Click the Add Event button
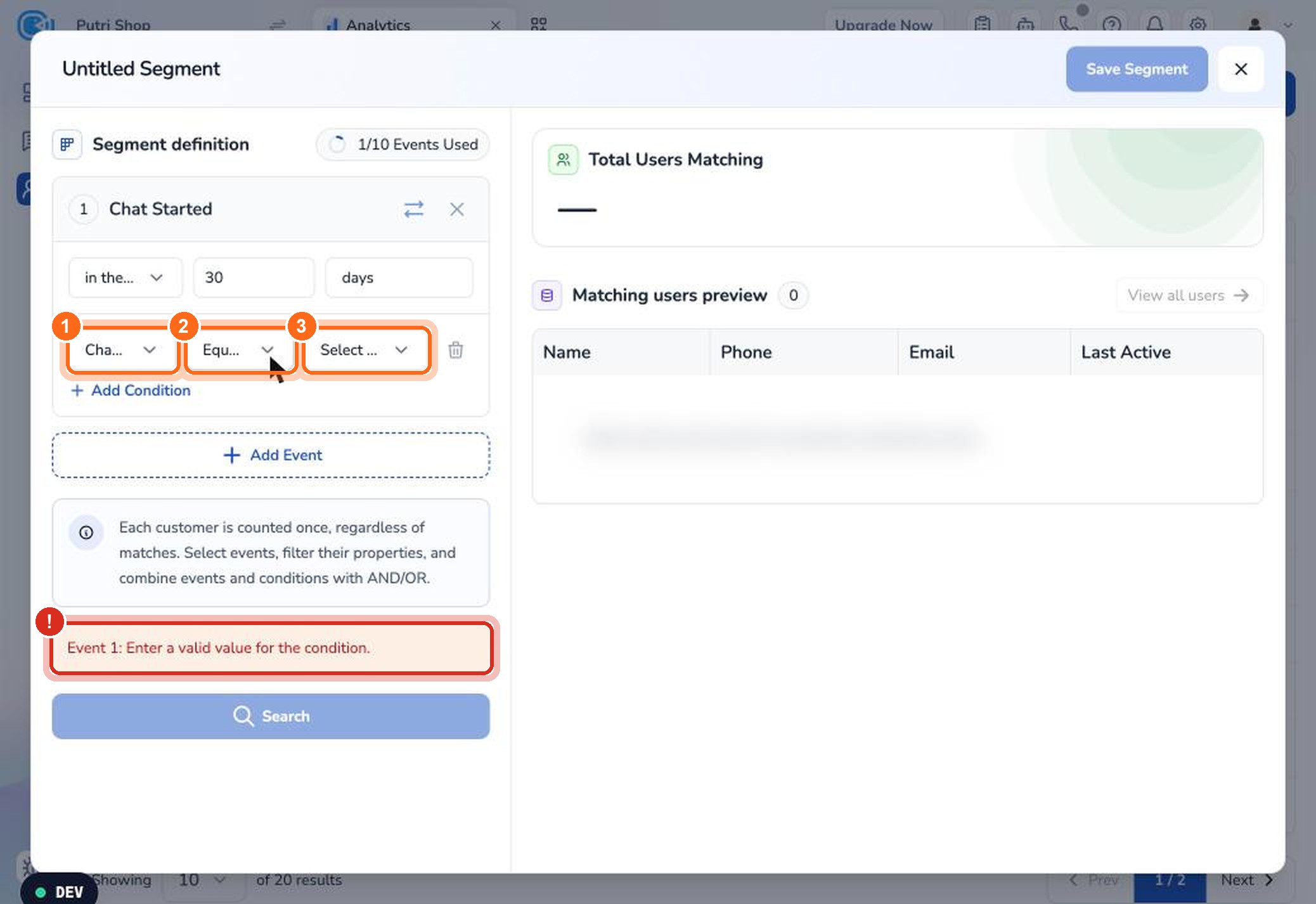This screenshot has height=904, width=1316. pyautogui.click(x=271, y=455)
